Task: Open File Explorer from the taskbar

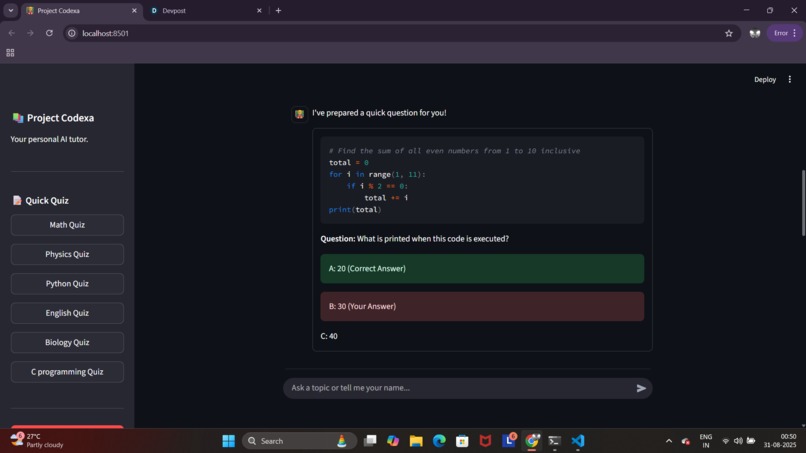Action: (x=416, y=441)
